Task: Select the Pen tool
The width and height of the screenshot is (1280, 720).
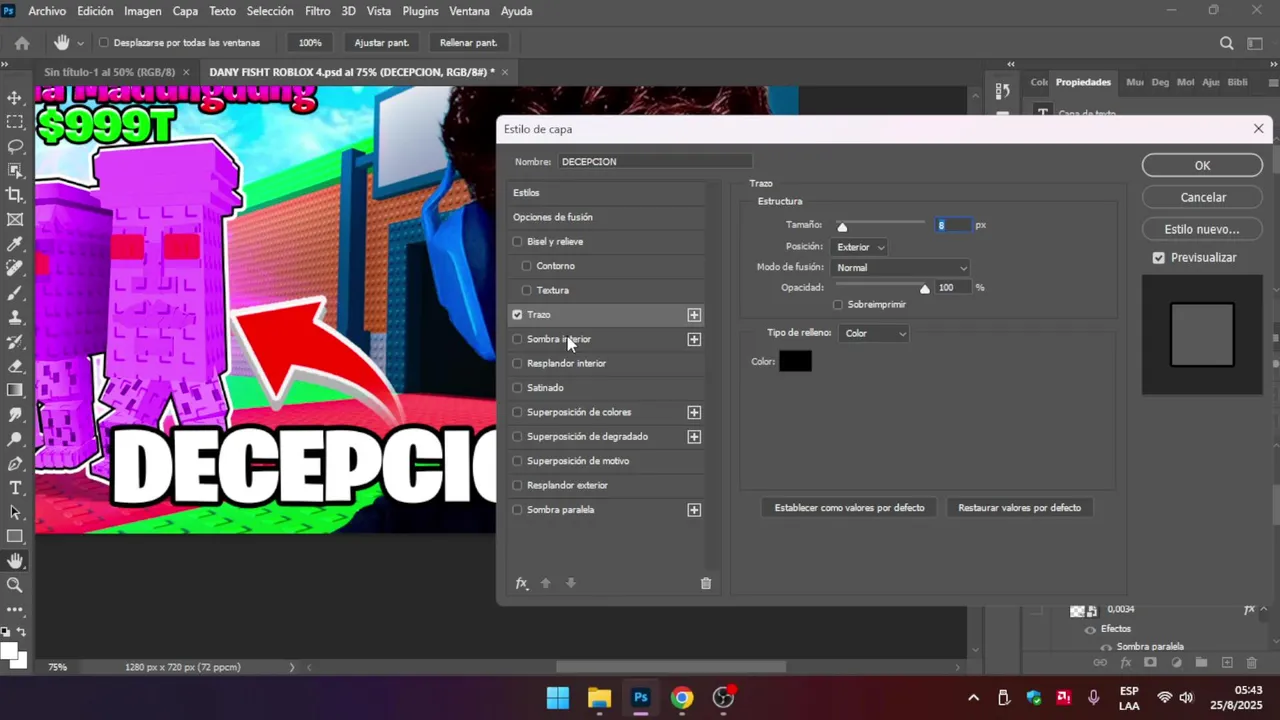Action: pos(15,464)
